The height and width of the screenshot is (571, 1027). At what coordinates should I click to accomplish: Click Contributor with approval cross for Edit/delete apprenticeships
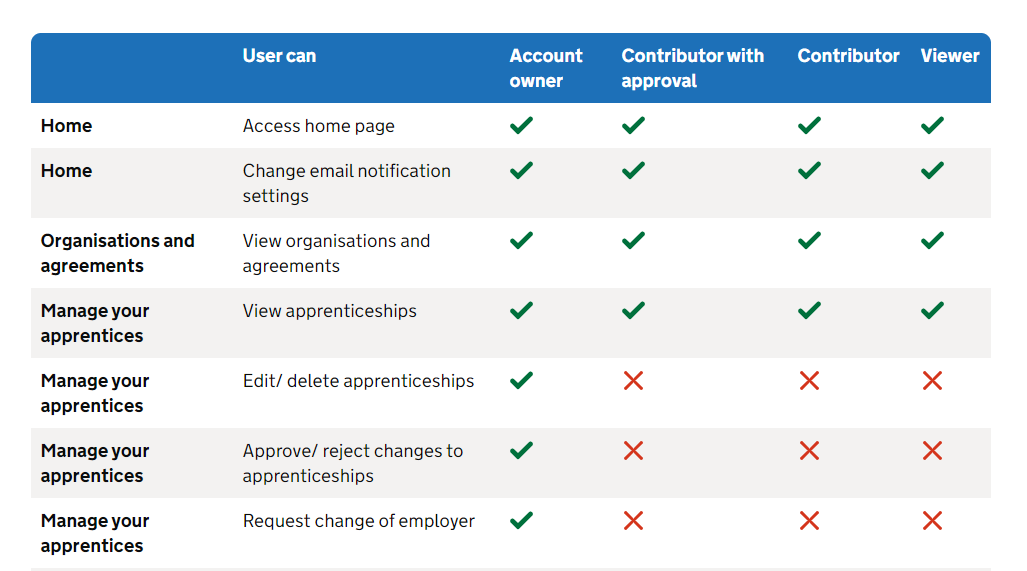pyautogui.click(x=633, y=381)
